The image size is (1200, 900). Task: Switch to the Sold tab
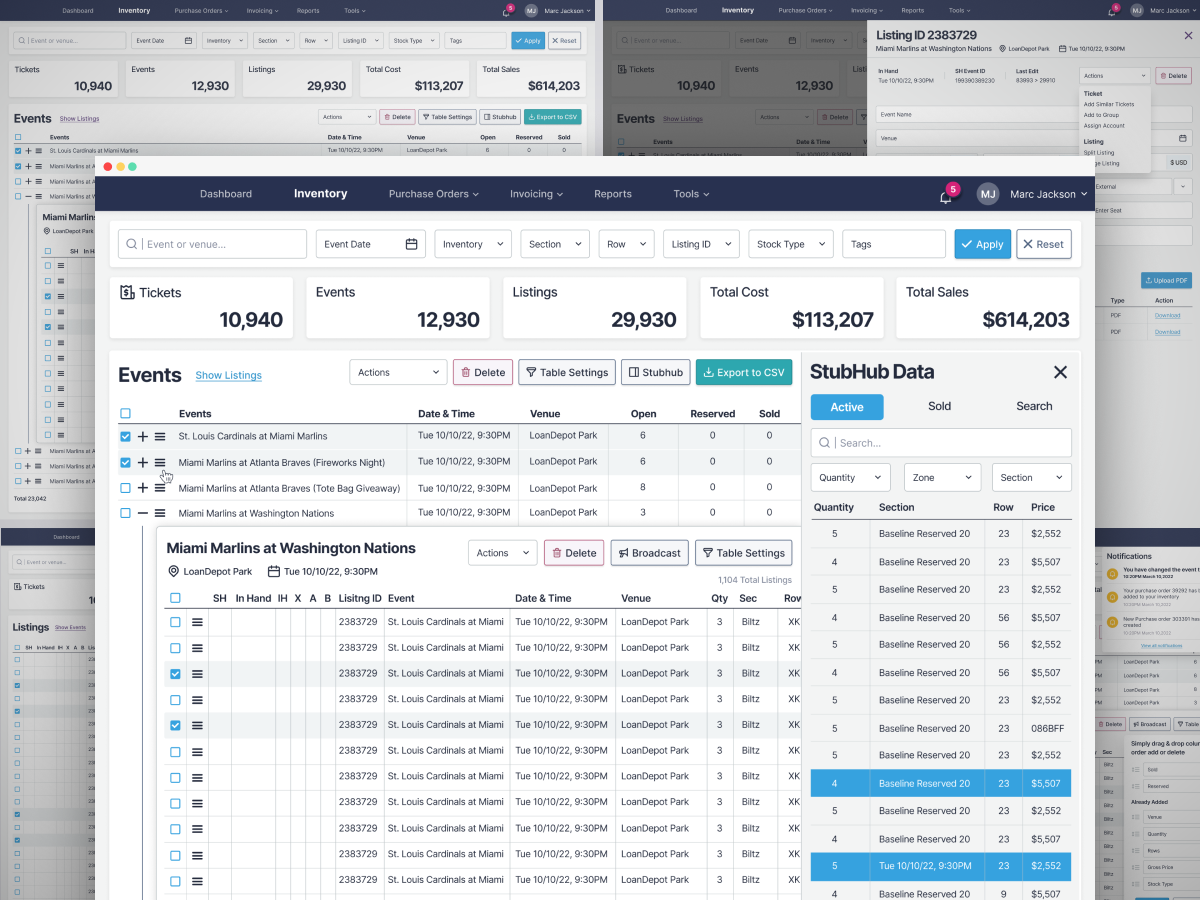tap(939, 406)
